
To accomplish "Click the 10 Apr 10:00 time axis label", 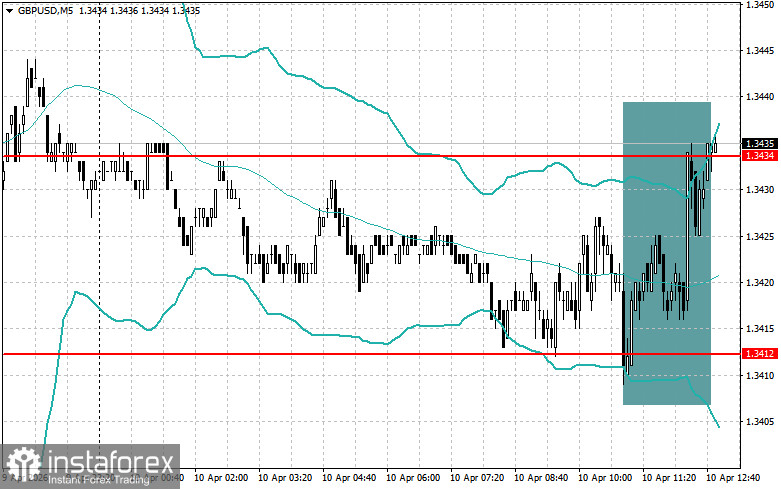I will (605, 478).
